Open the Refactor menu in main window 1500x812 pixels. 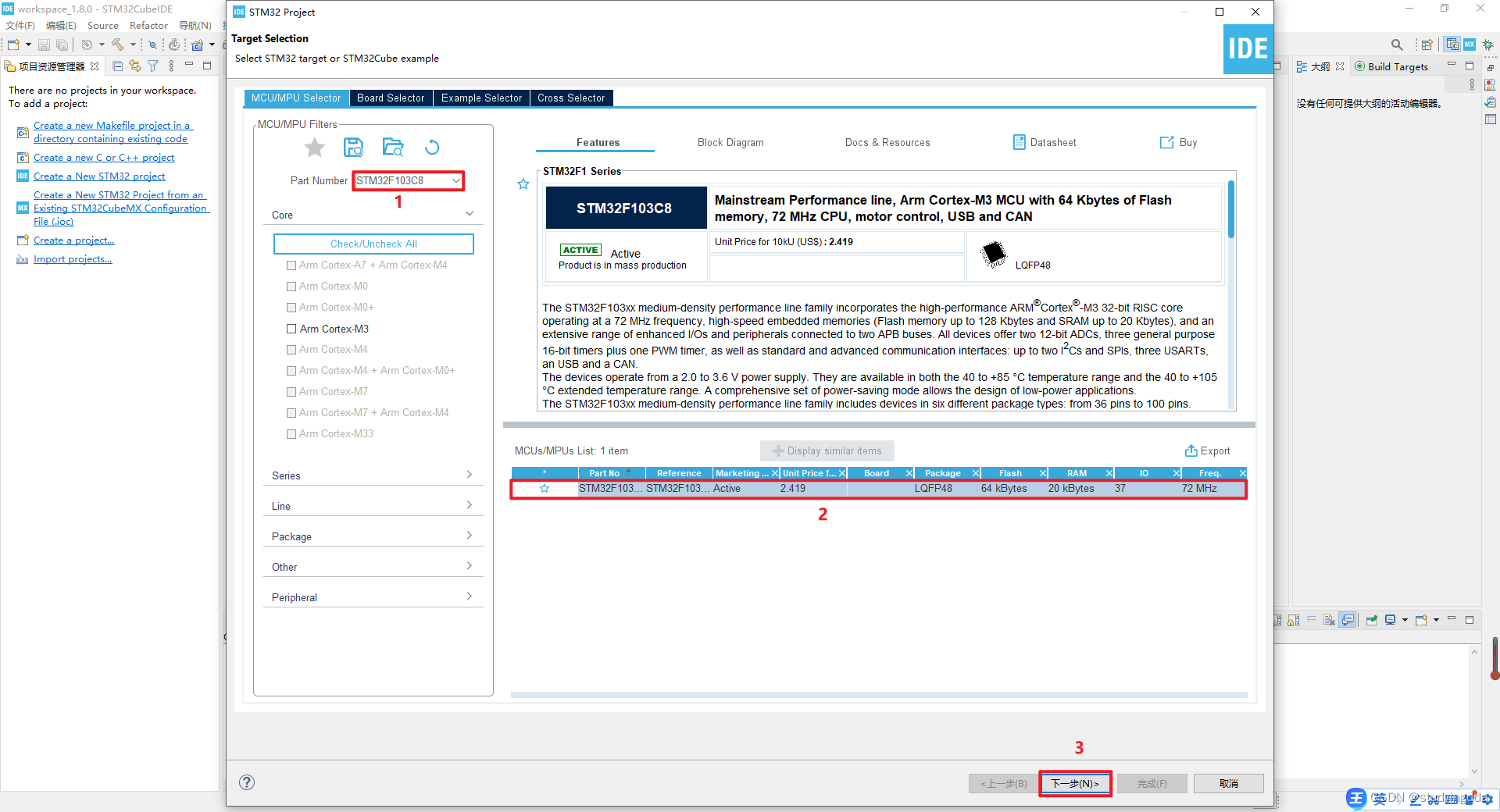click(x=148, y=26)
